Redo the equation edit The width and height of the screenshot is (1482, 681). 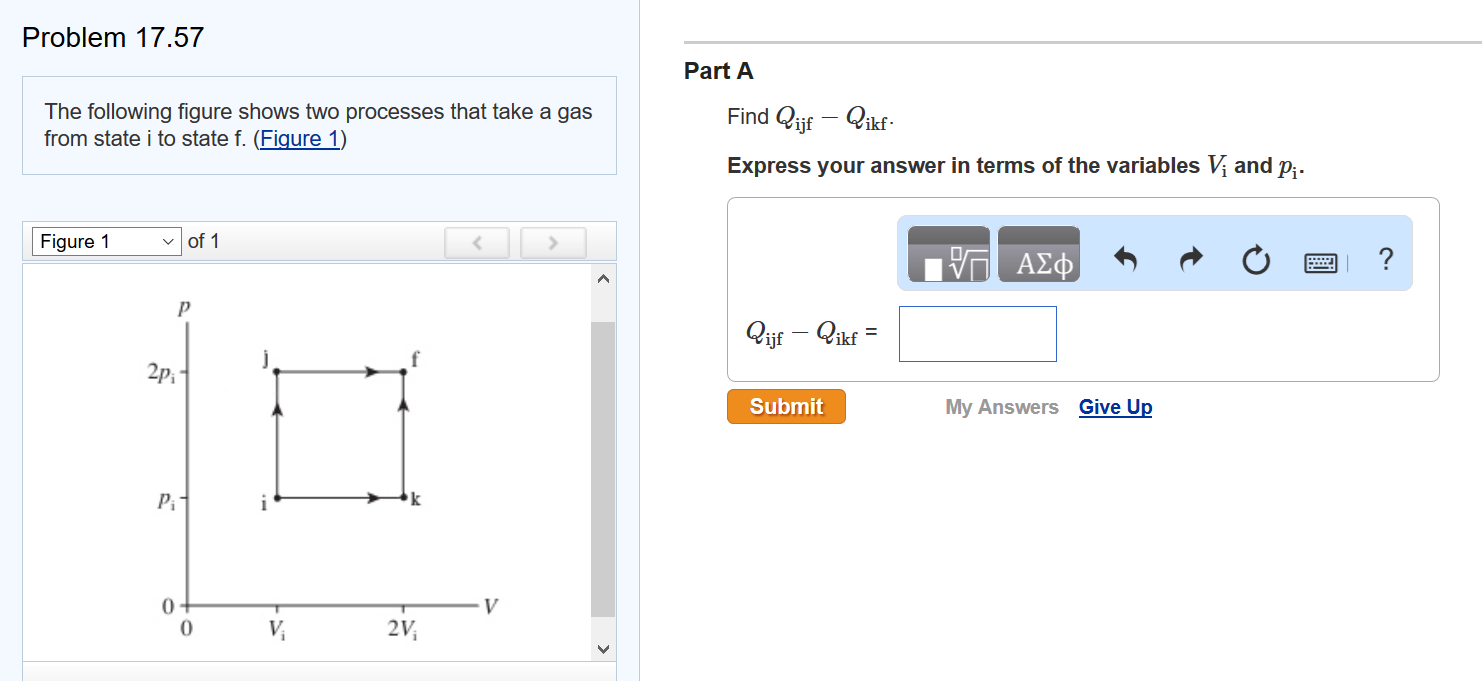pyautogui.click(x=1190, y=260)
